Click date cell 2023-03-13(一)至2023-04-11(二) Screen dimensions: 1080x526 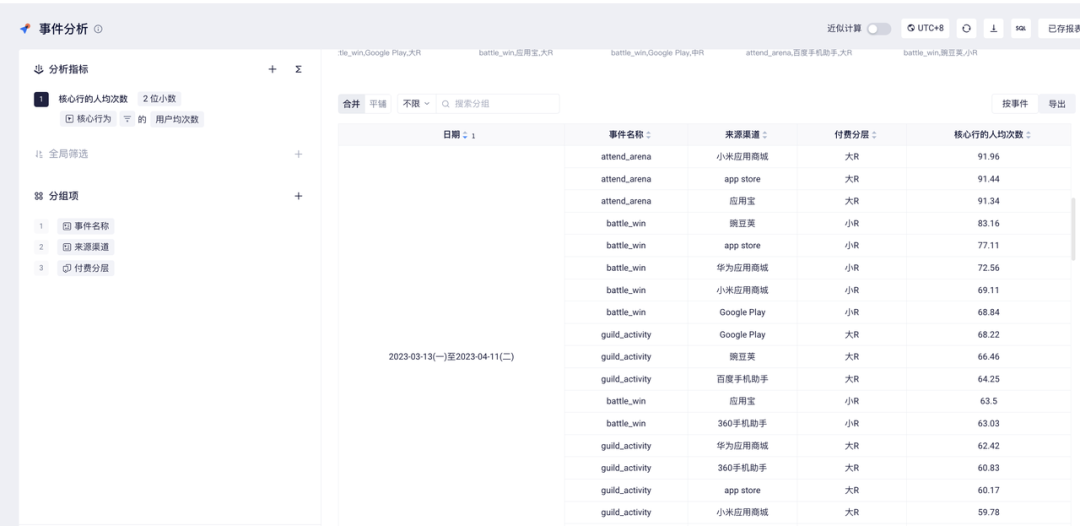pyautogui.click(x=451, y=357)
